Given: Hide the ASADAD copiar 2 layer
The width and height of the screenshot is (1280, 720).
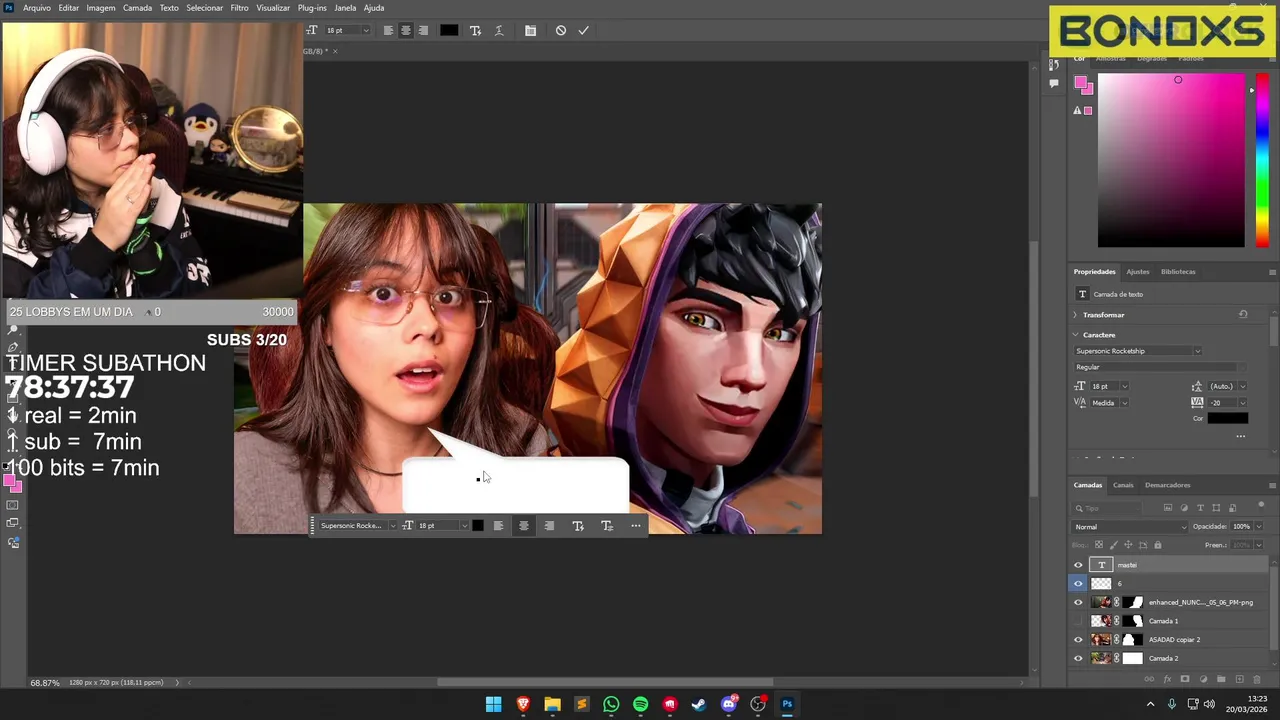Looking at the screenshot, I should 1078,640.
